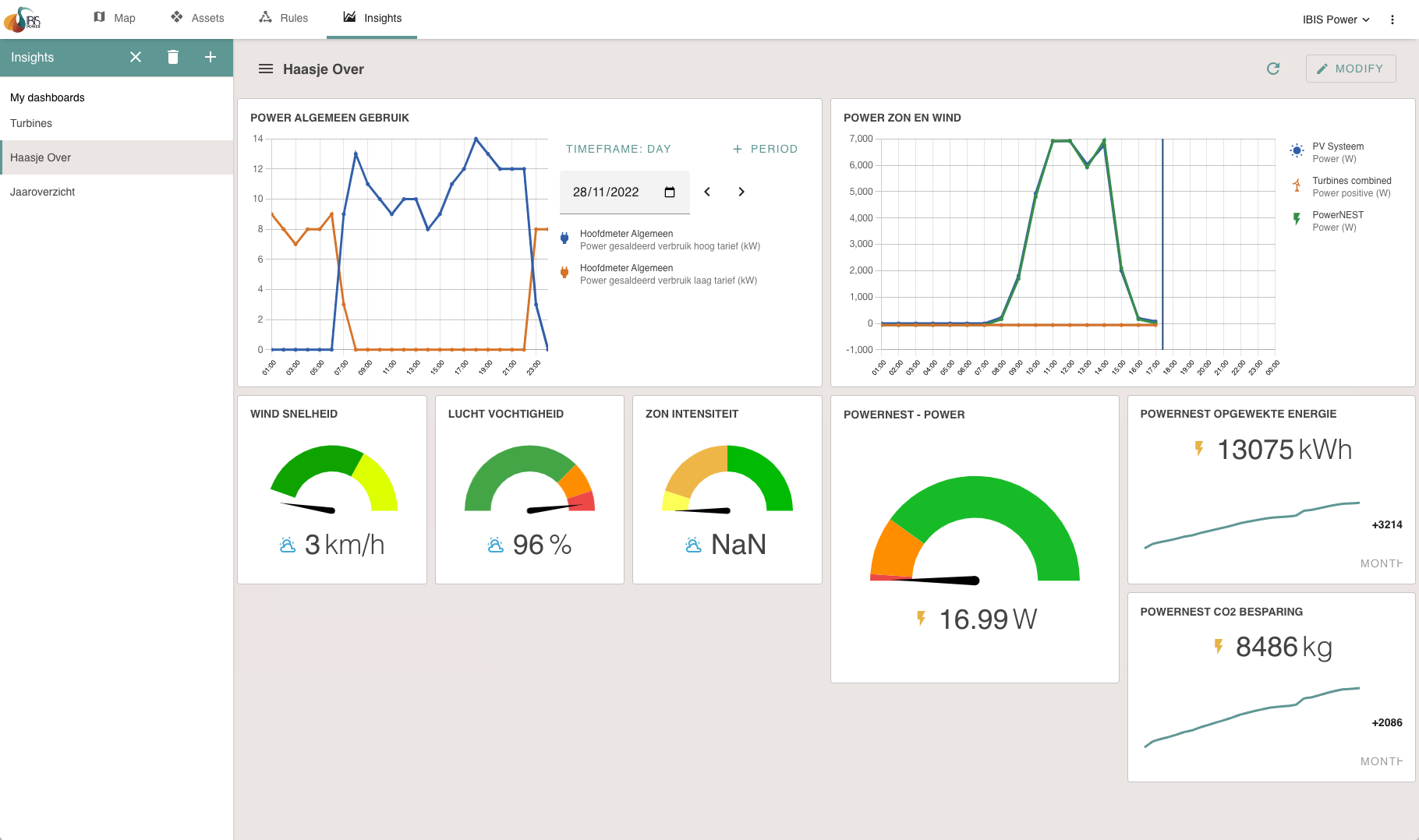1419x840 pixels.
Task: Click the wind turbine legend icon
Action: point(1297,185)
